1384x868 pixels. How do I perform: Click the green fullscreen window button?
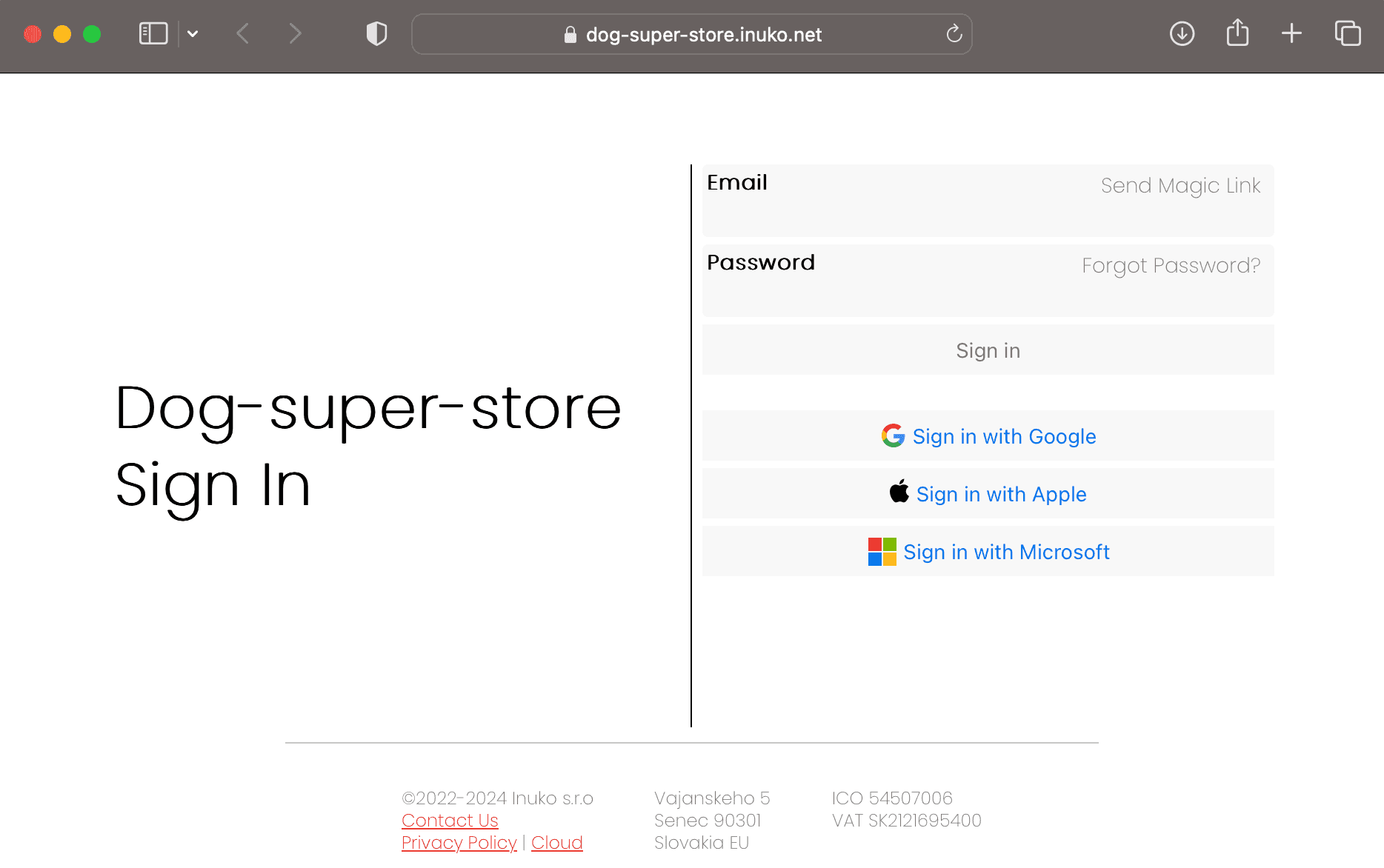pos(92,34)
